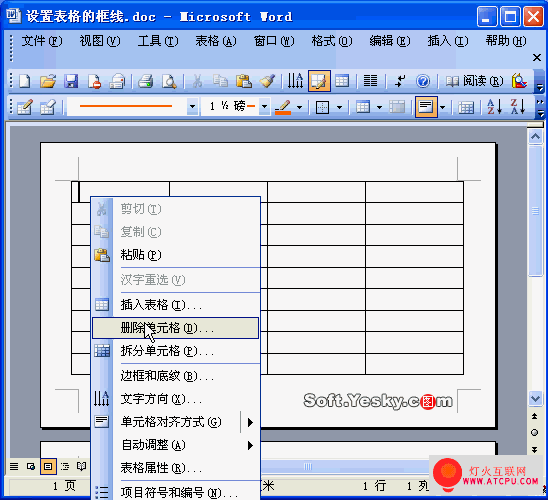548x500 pixels.
Task: Click the Sort Ascending A-Z icon
Action: (x=495, y=107)
